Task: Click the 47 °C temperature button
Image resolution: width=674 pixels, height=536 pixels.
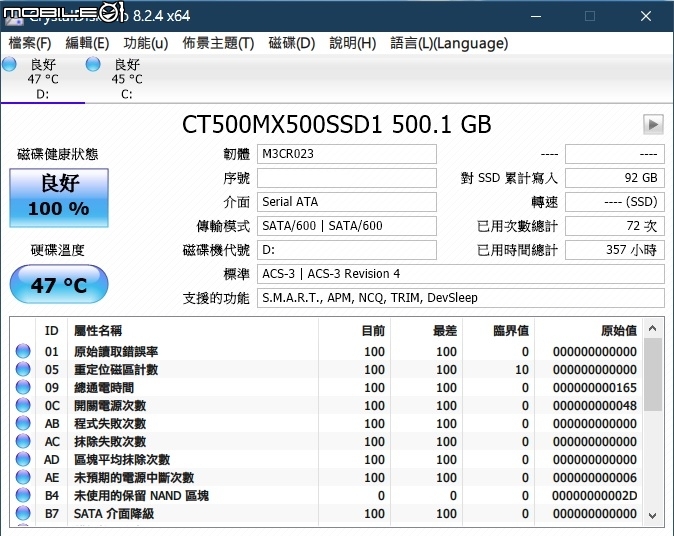Action: (x=59, y=284)
